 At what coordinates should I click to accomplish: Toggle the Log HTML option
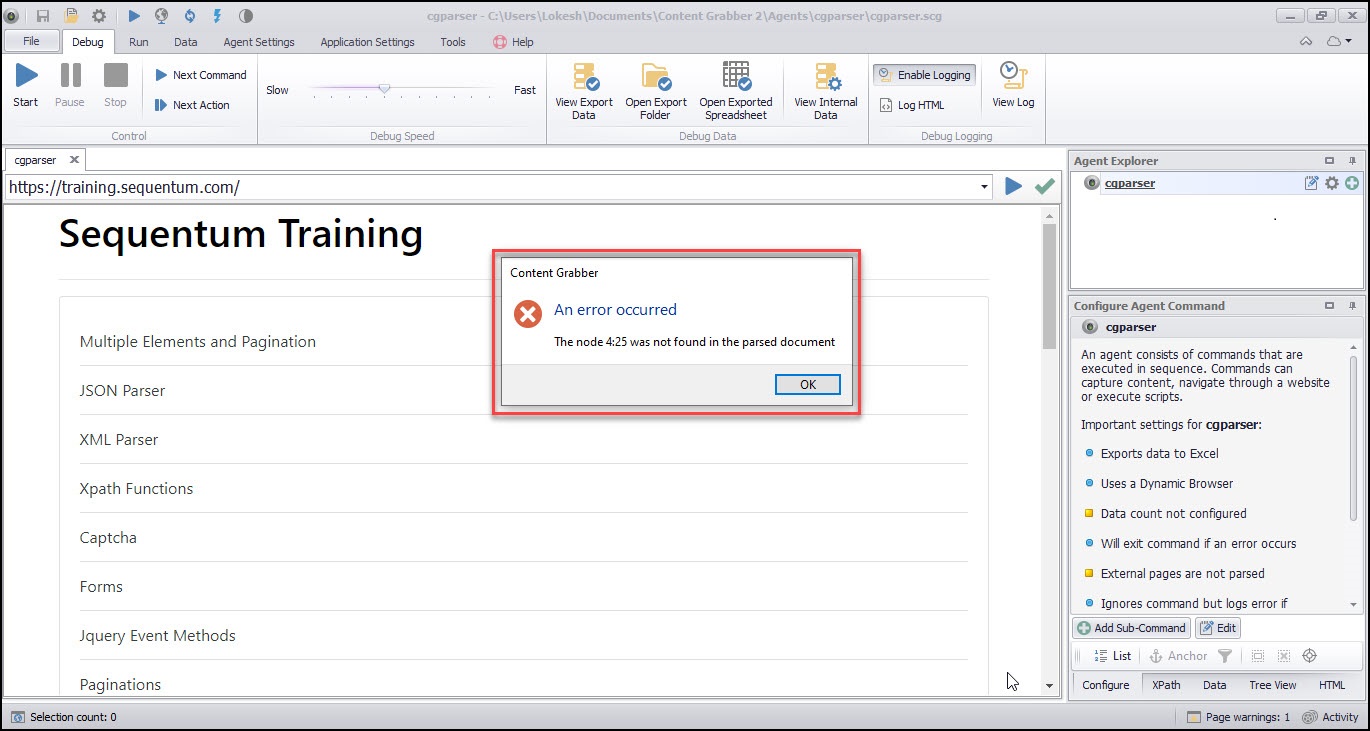pyautogui.click(x=911, y=105)
